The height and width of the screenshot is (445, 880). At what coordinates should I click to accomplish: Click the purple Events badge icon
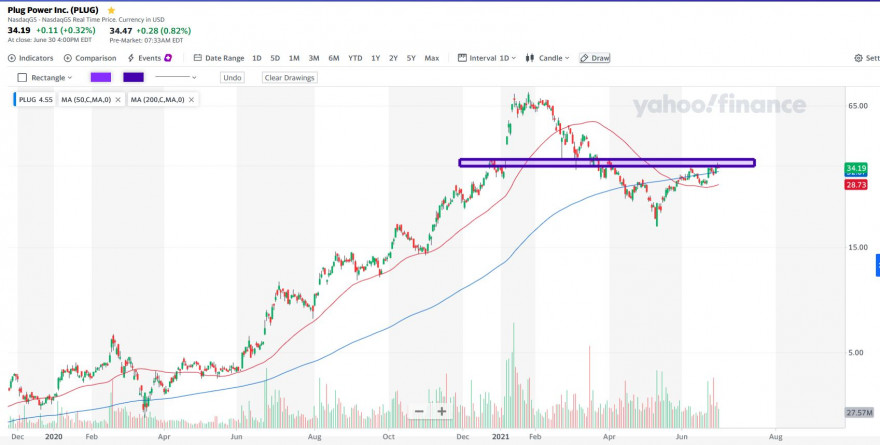click(167, 58)
